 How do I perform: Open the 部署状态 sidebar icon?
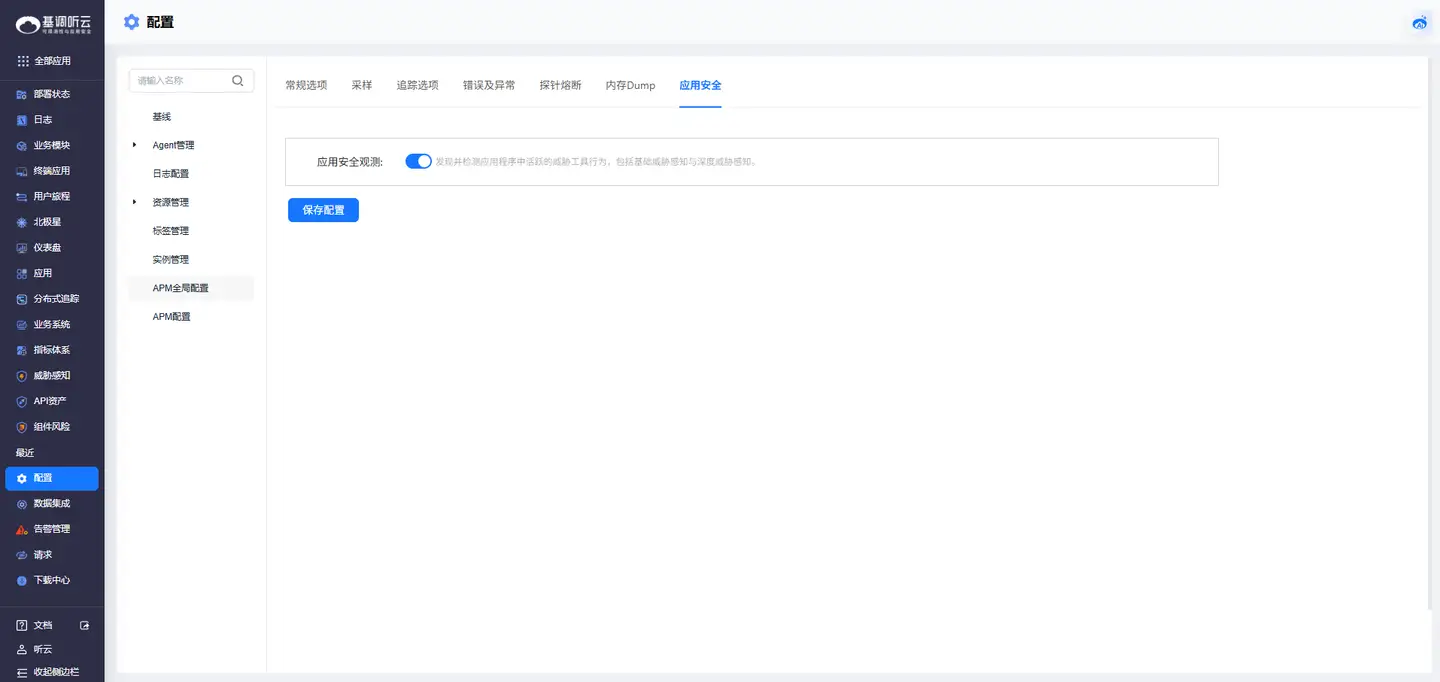point(22,94)
